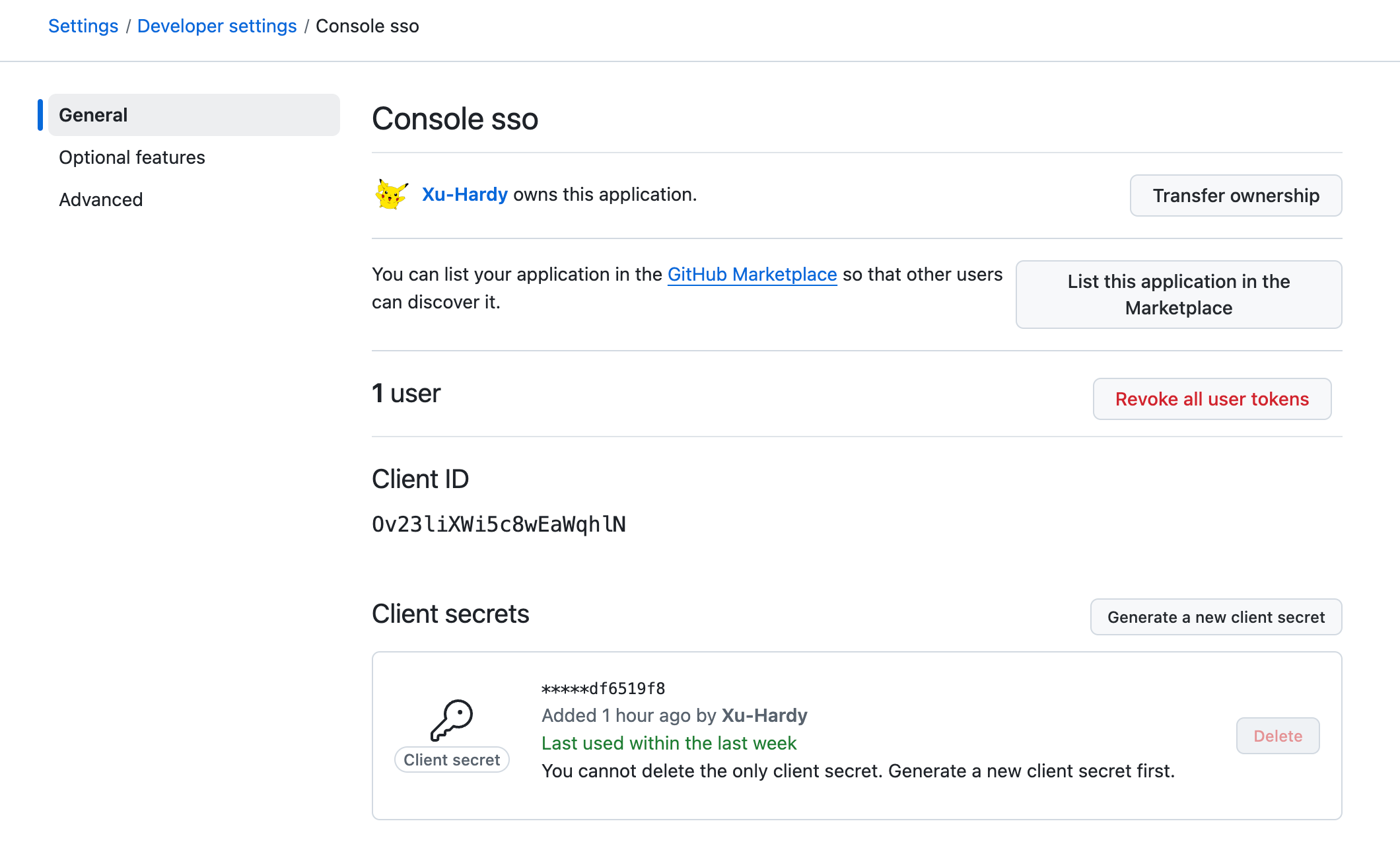This screenshot has width=1400, height=848.
Task: Open the Xu-Hardy owner profile link
Action: [x=464, y=194]
